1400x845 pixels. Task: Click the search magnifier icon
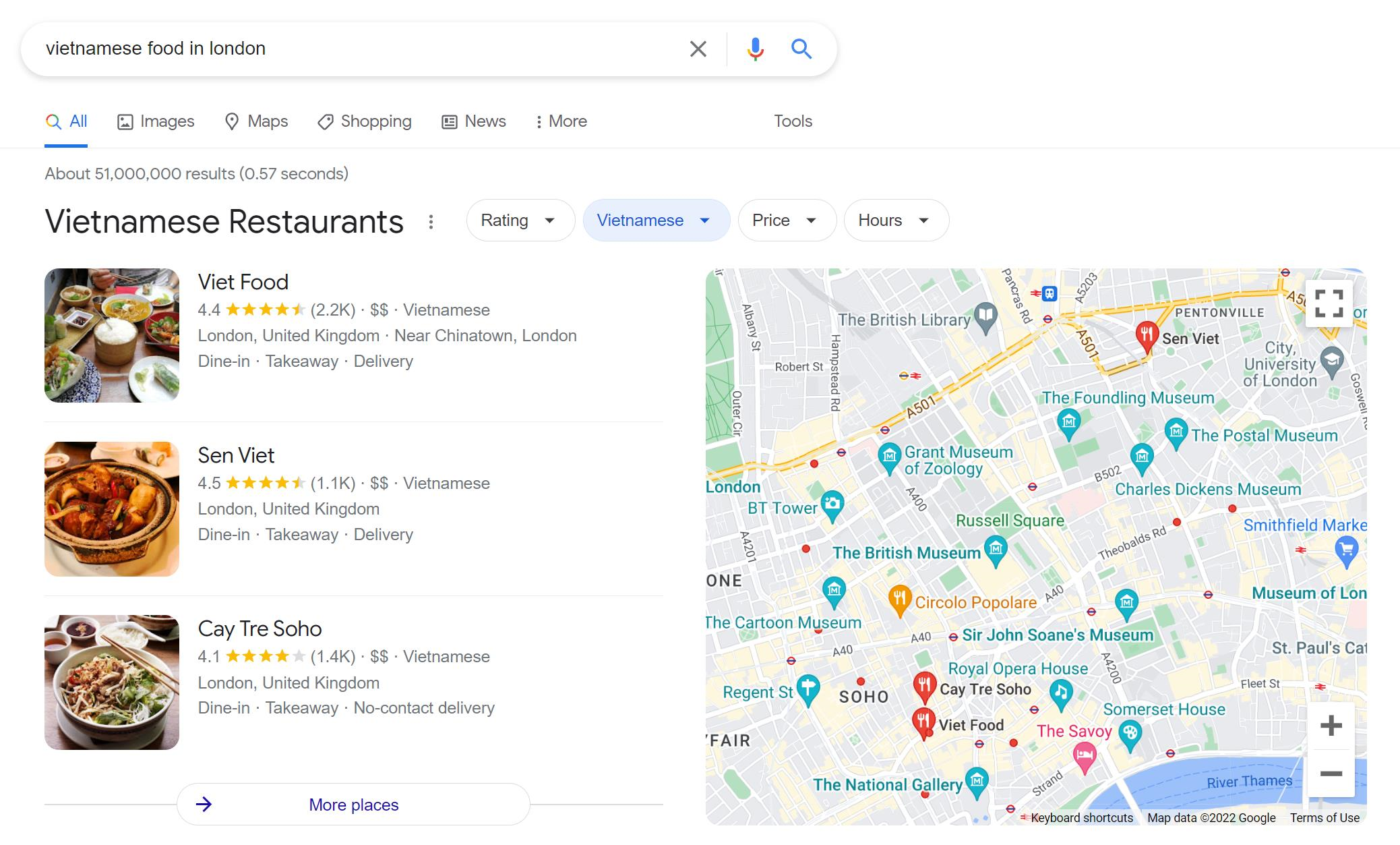(801, 48)
